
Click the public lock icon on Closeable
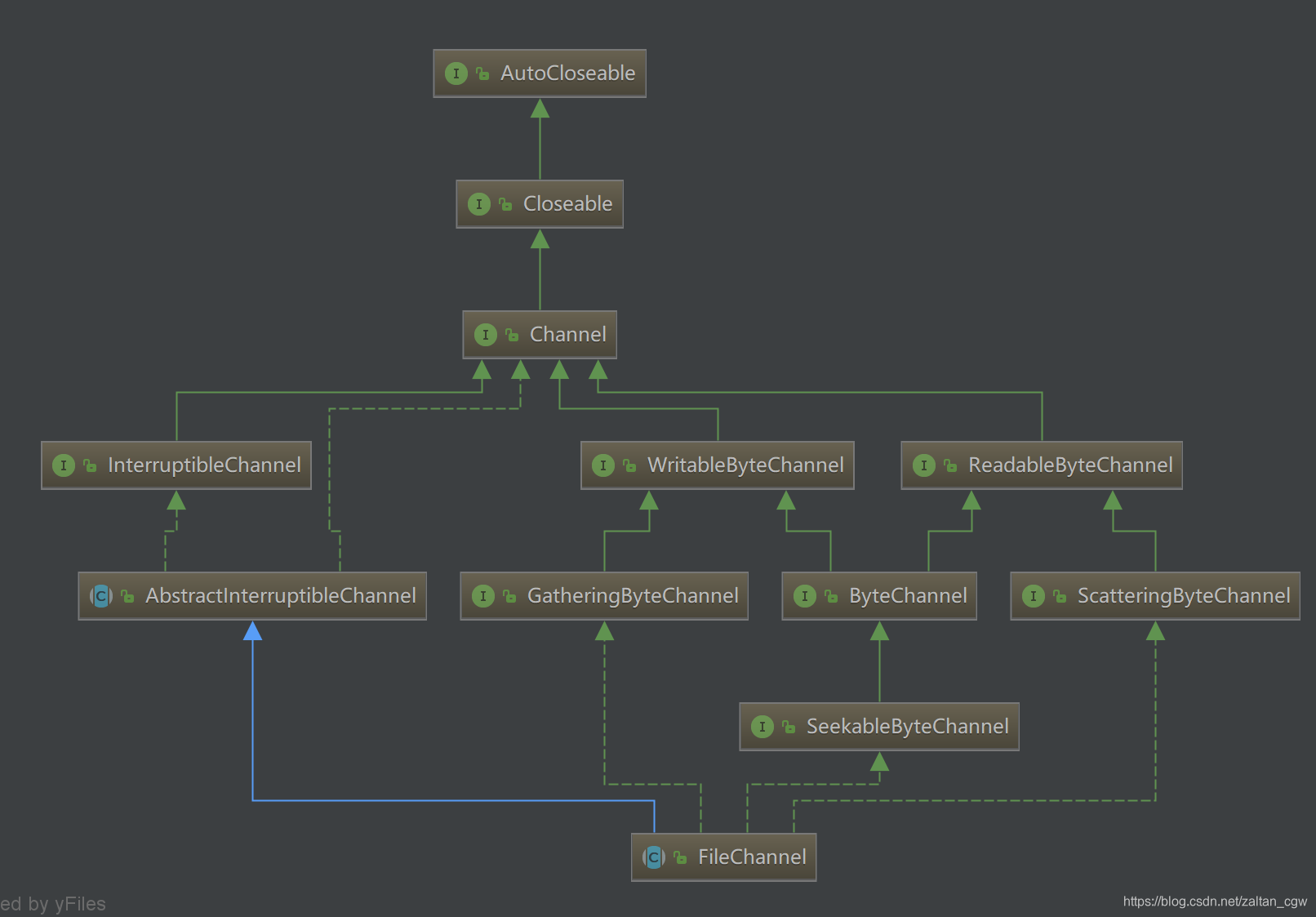pos(505,204)
